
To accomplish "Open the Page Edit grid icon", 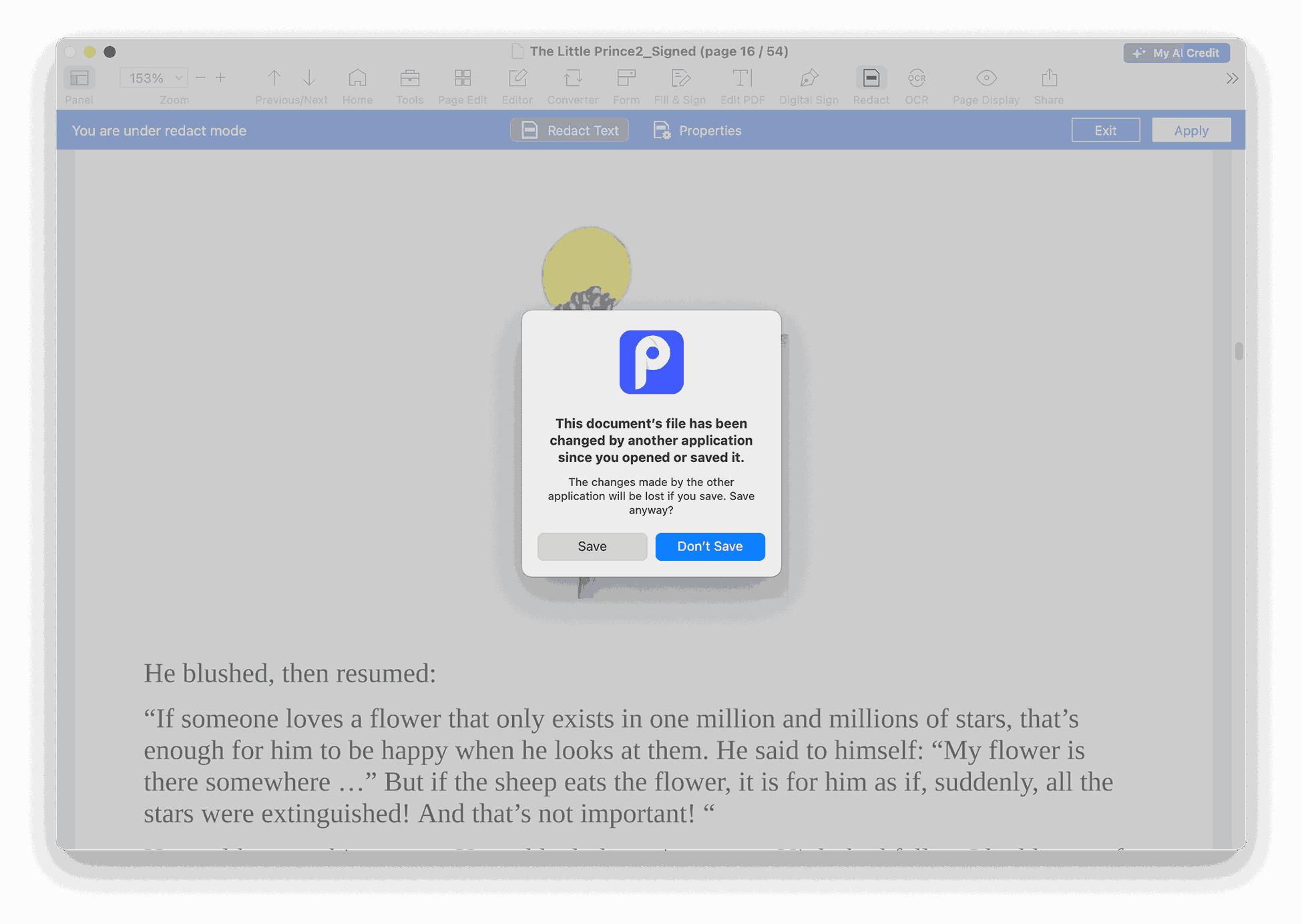I will pyautogui.click(x=462, y=78).
